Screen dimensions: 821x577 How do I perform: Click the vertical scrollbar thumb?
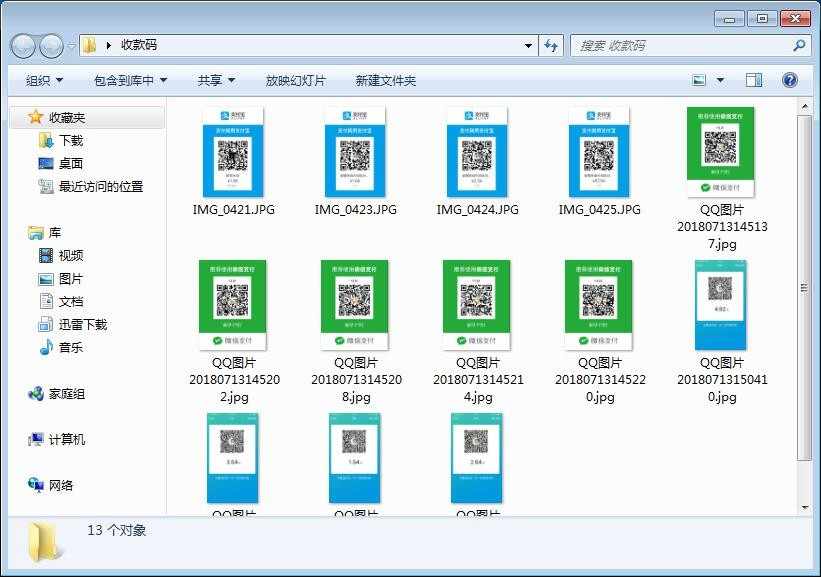point(805,288)
